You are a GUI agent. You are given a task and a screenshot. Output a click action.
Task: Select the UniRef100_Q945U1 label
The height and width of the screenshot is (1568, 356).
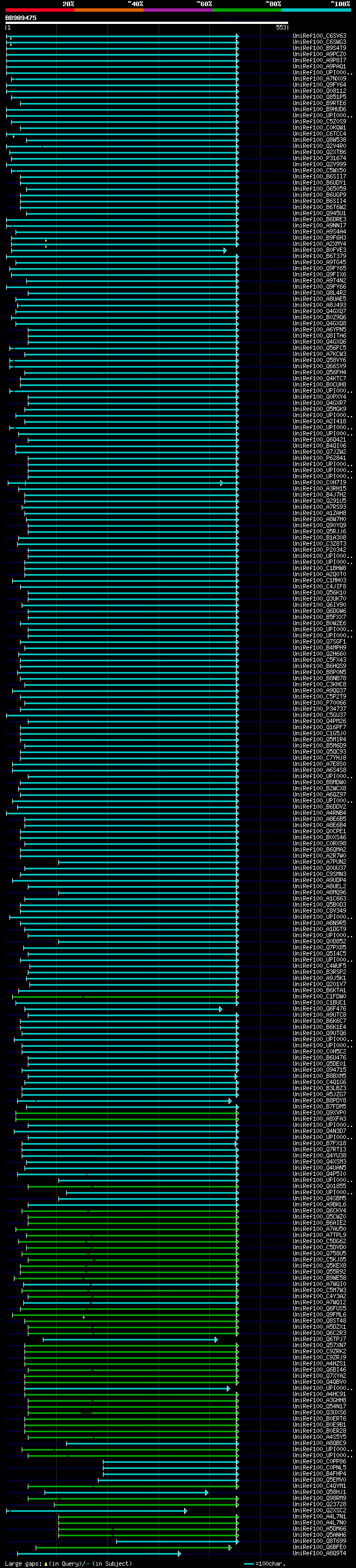point(319,213)
